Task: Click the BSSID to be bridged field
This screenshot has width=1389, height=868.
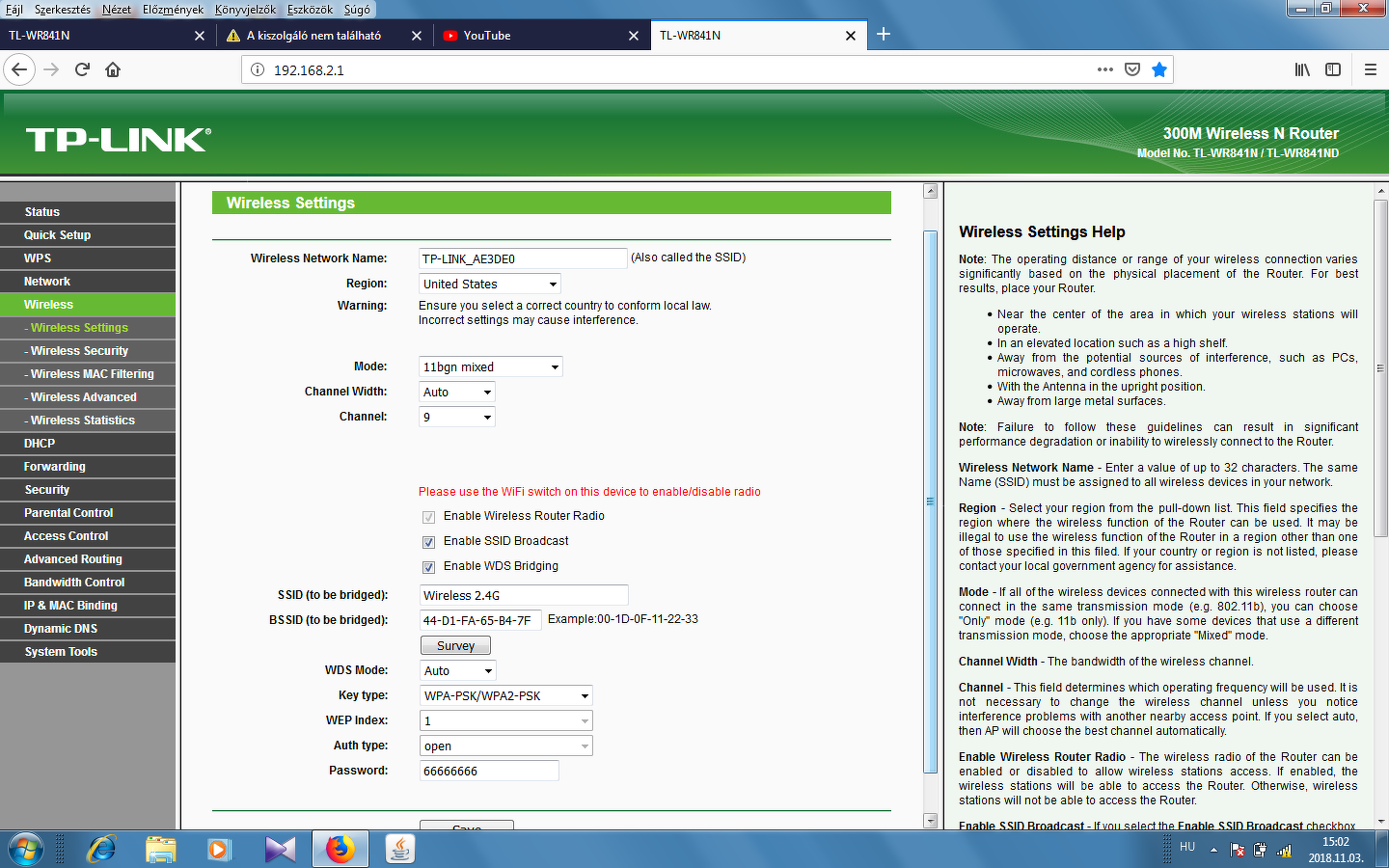Action: [480, 620]
